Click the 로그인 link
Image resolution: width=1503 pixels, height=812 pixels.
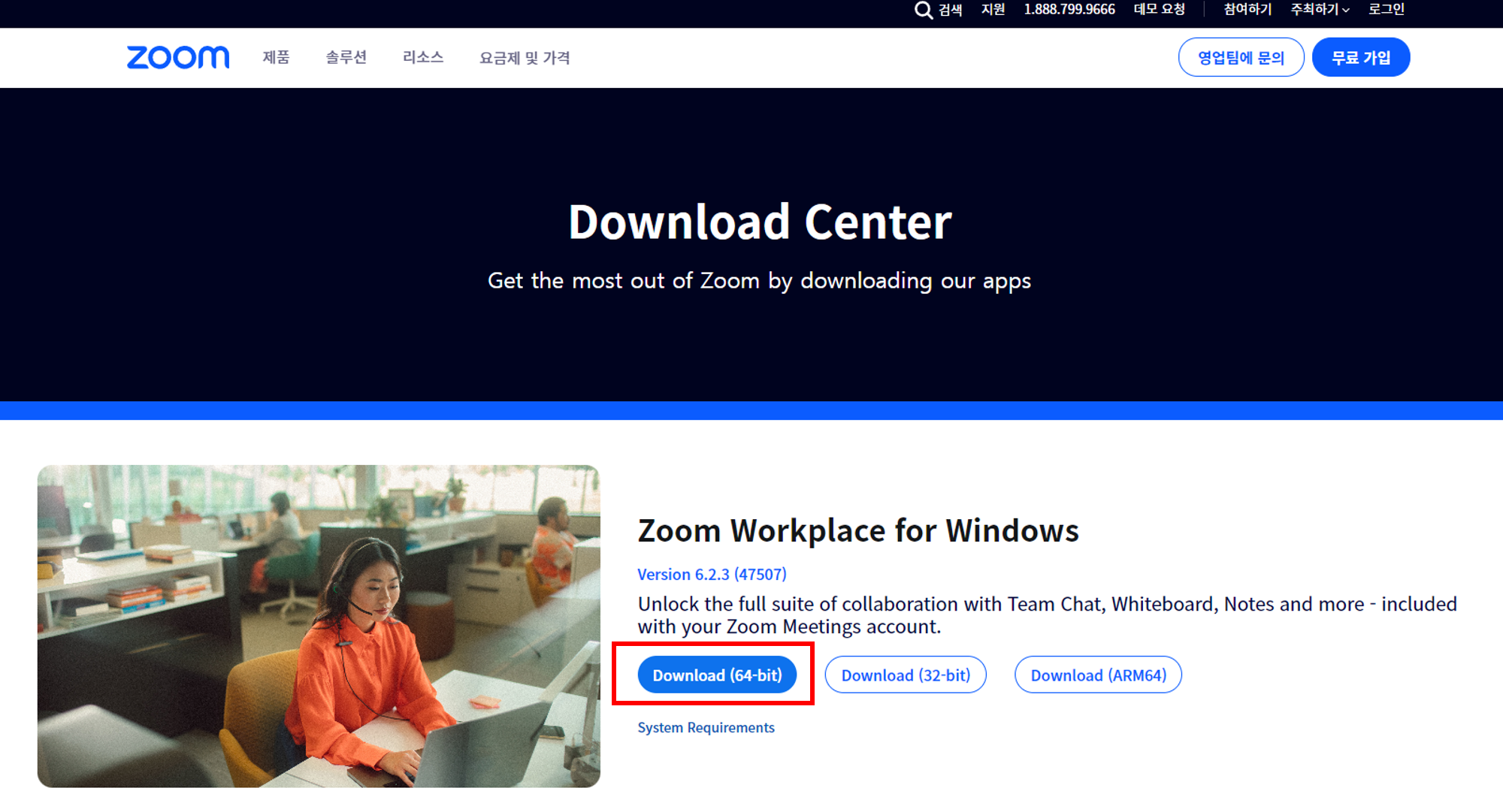click(x=1387, y=10)
